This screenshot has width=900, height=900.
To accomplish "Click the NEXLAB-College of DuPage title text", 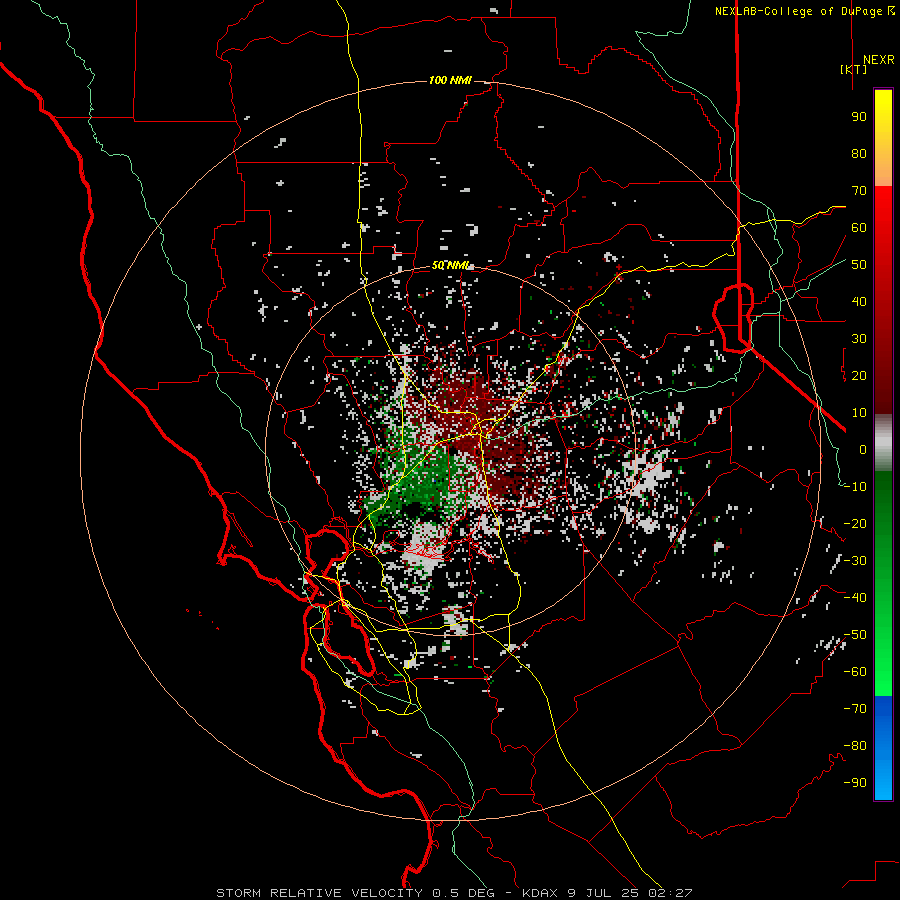I will pyautogui.click(x=804, y=11).
